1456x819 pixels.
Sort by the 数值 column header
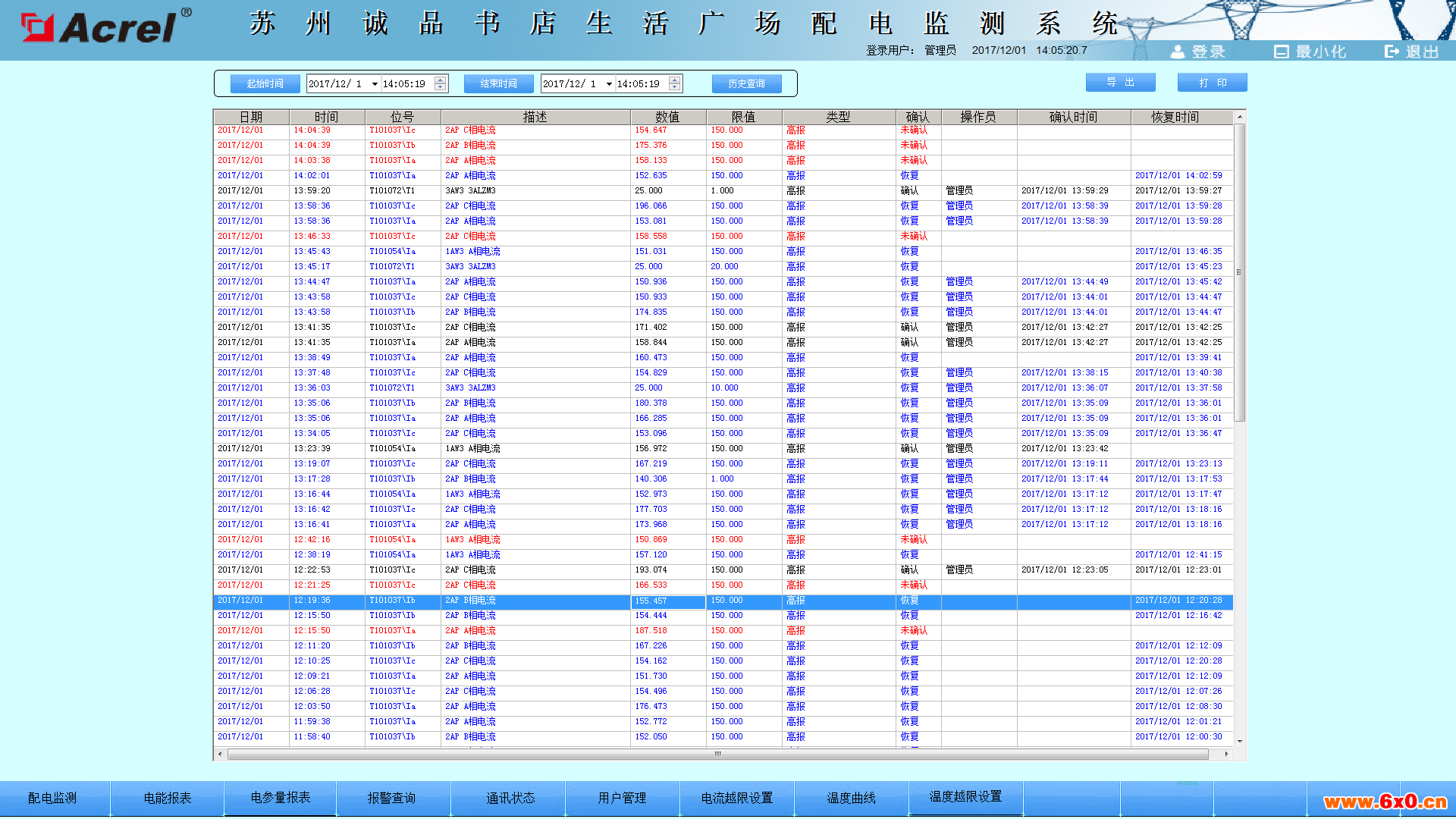[x=667, y=117]
